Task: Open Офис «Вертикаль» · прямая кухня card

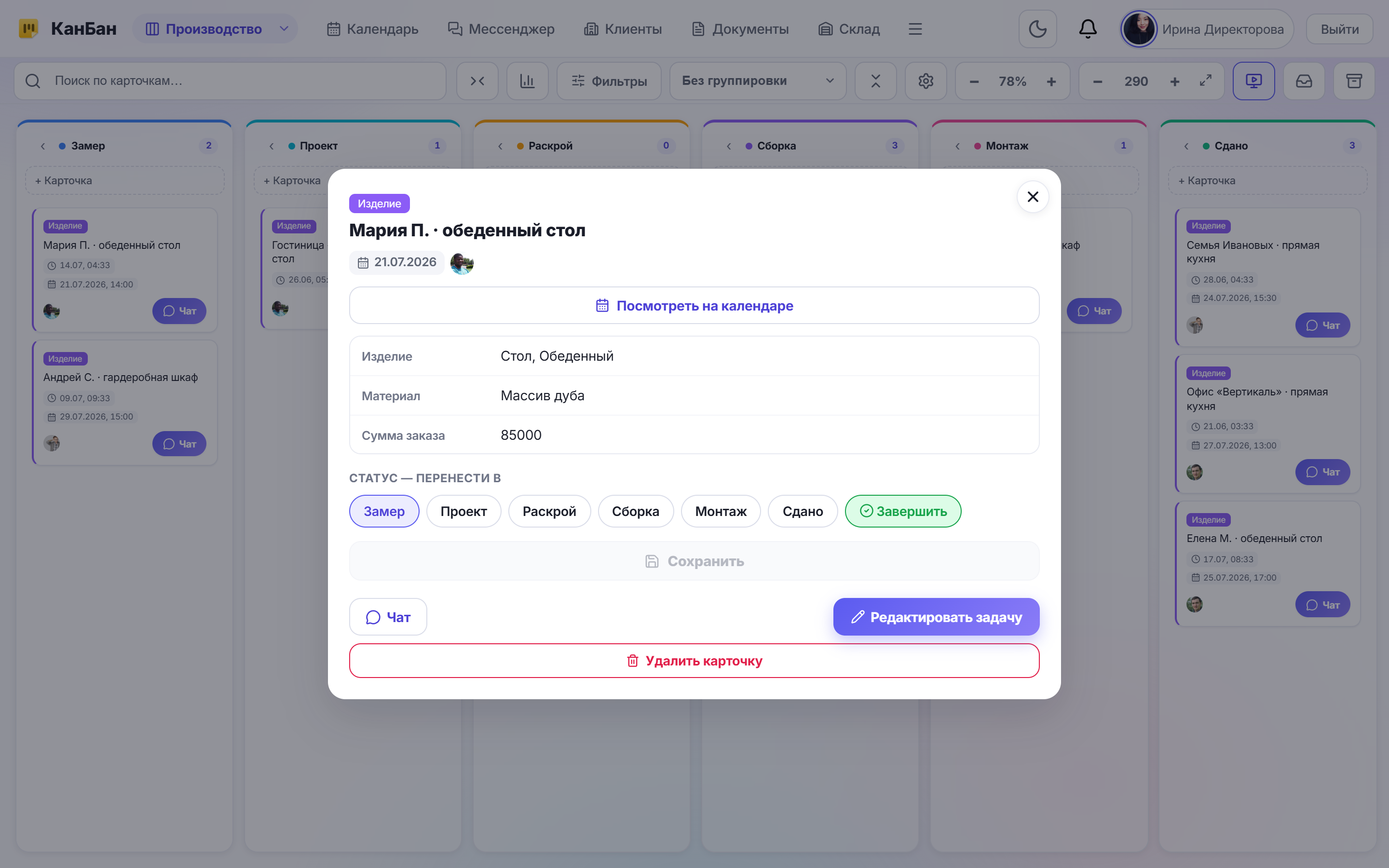Action: pos(1267,424)
